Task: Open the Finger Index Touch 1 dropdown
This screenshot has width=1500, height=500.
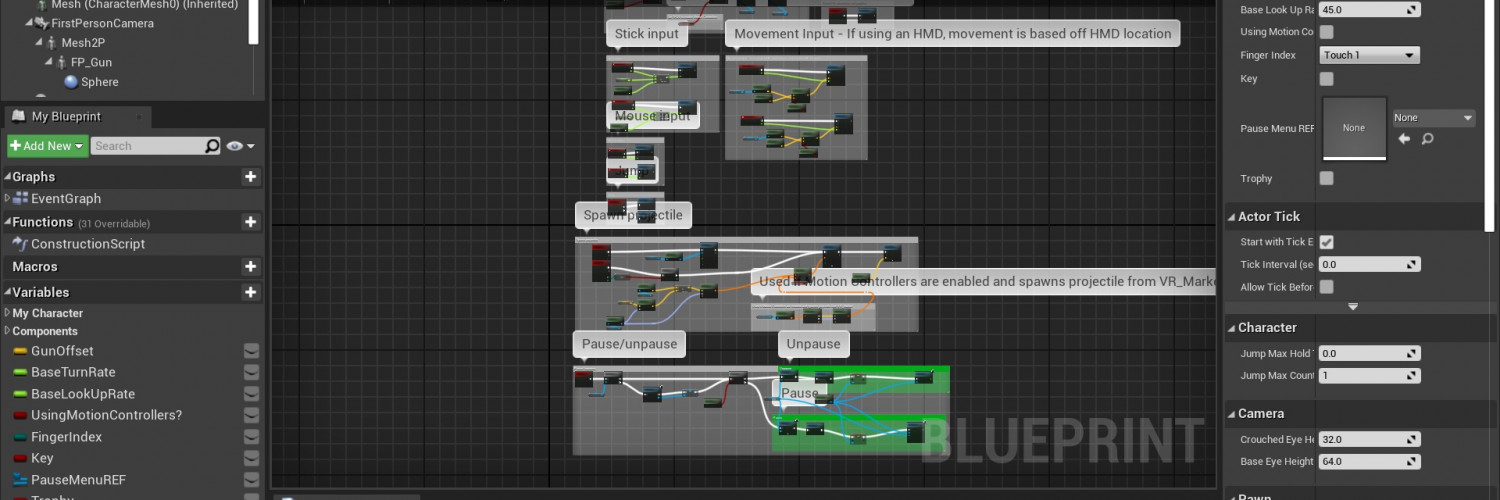Action: pos(1369,55)
